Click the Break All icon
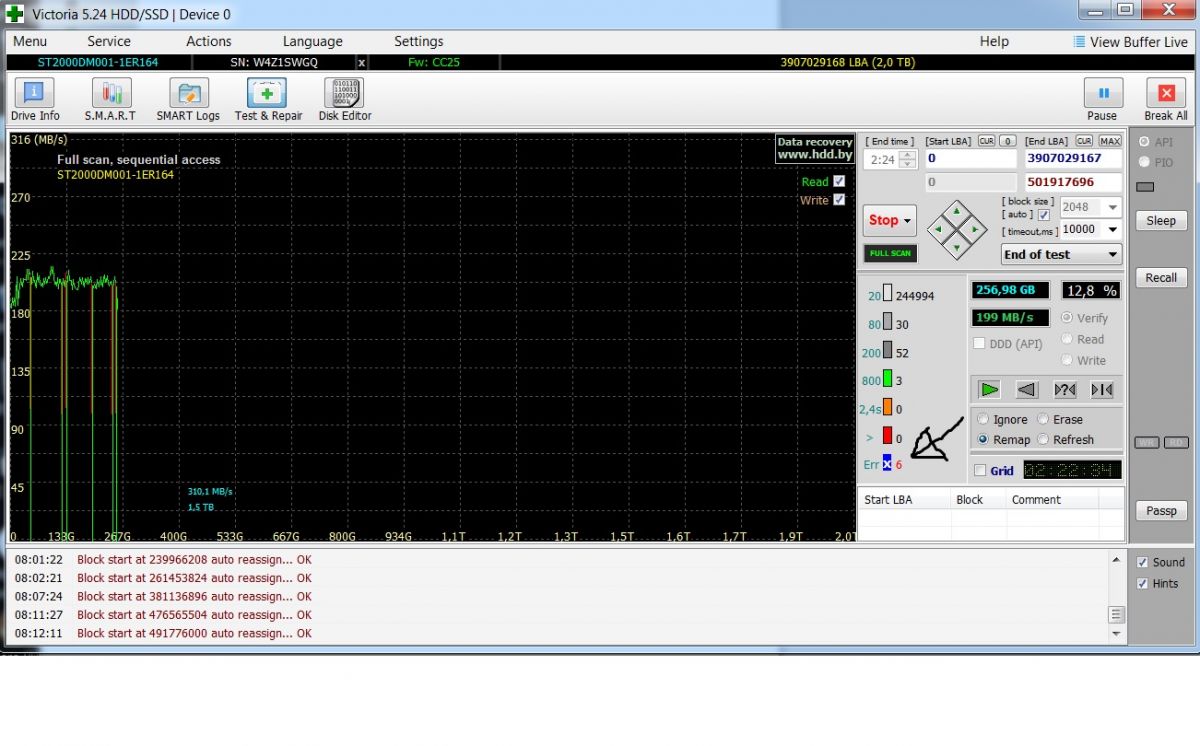 tap(1166, 99)
